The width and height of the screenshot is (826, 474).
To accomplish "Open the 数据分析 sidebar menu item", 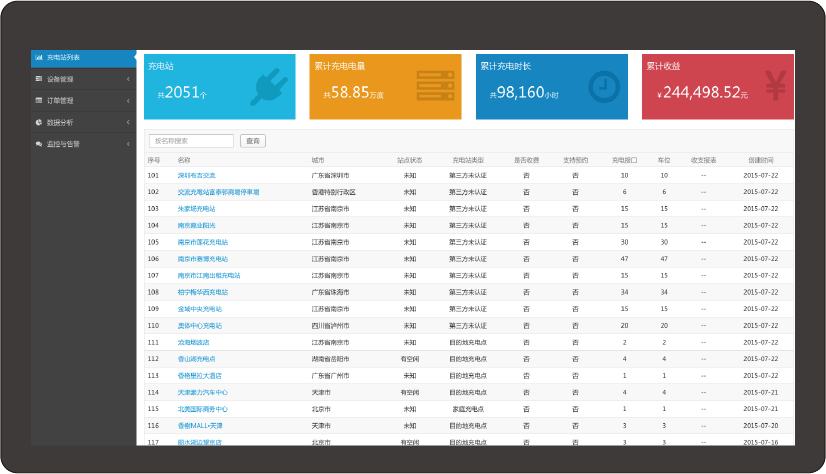I will (x=60, y=122).
